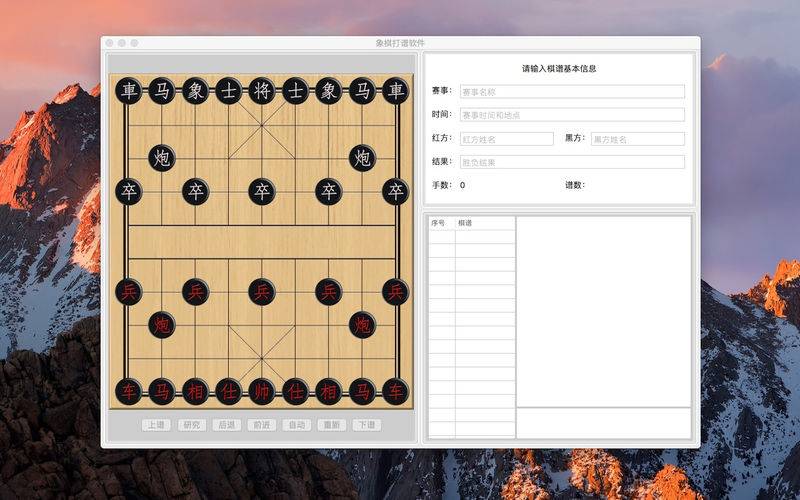Click the 研究 study button

(191, 425)
